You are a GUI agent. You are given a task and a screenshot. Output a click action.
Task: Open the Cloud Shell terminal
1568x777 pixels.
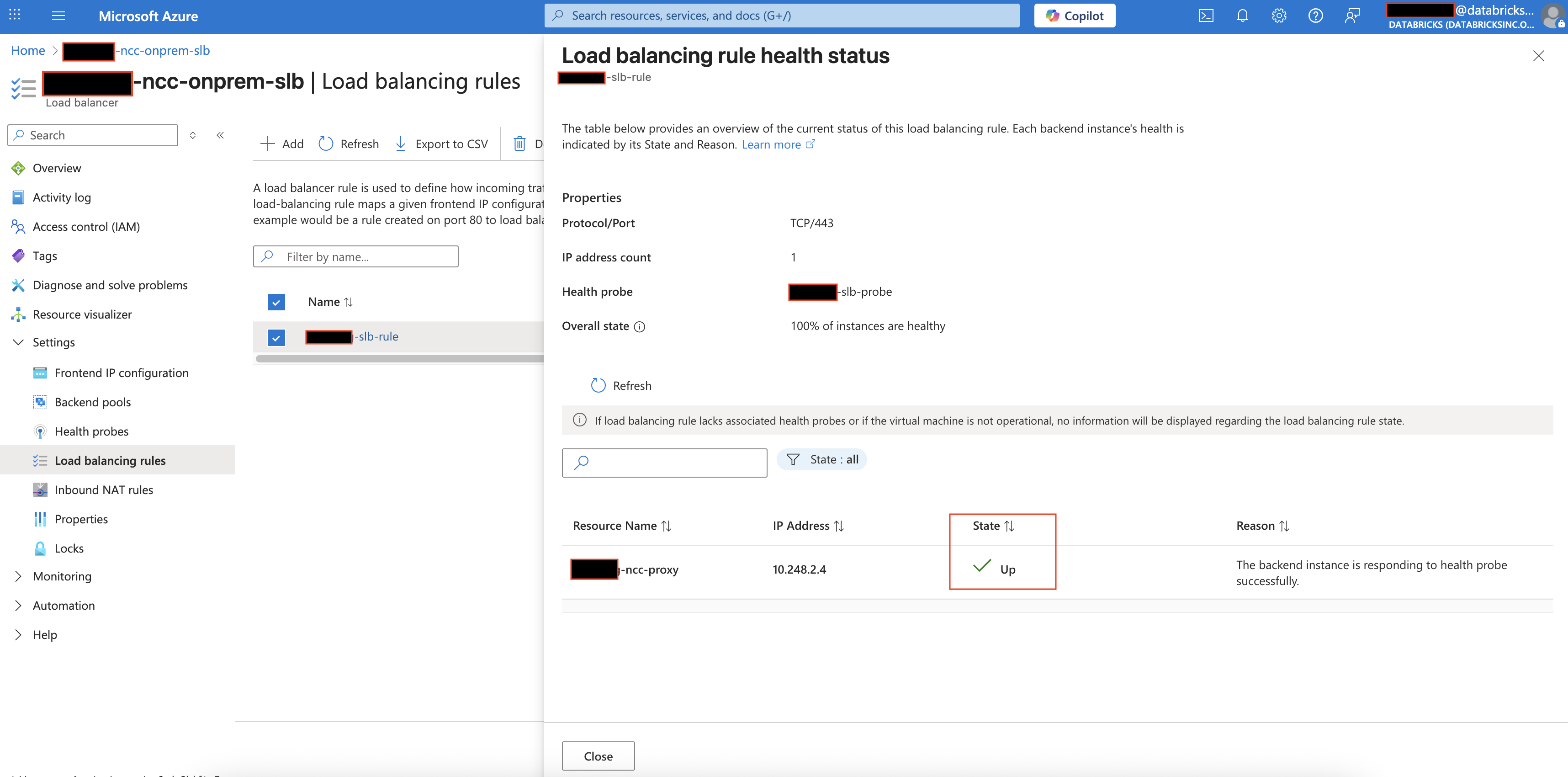pyautogui.click(x=1206, y=15)
